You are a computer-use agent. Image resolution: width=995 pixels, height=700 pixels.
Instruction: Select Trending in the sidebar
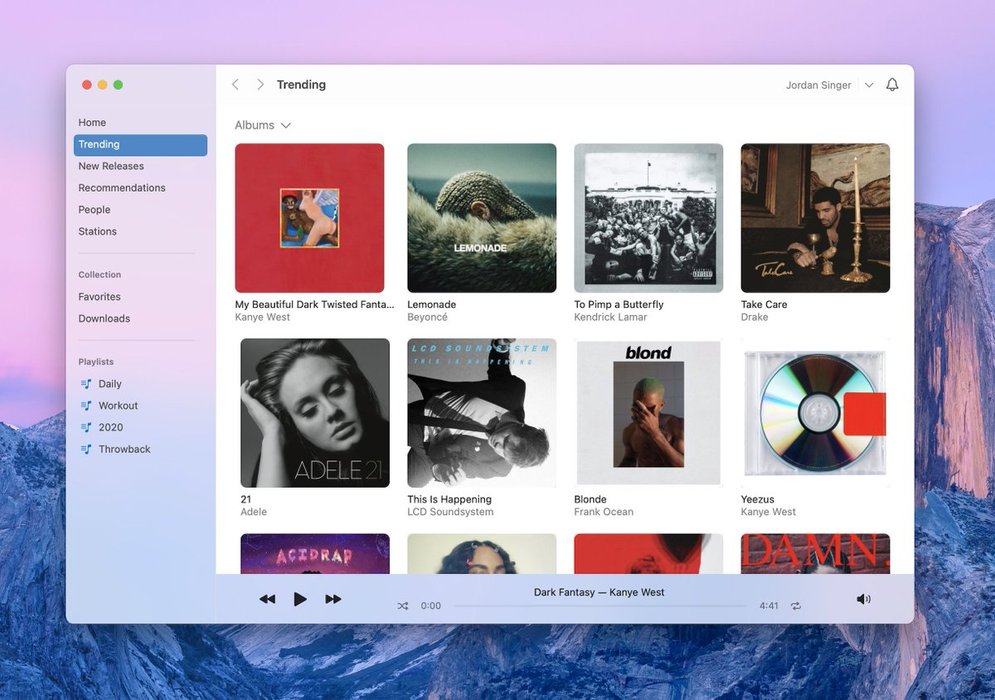(140, 145)
